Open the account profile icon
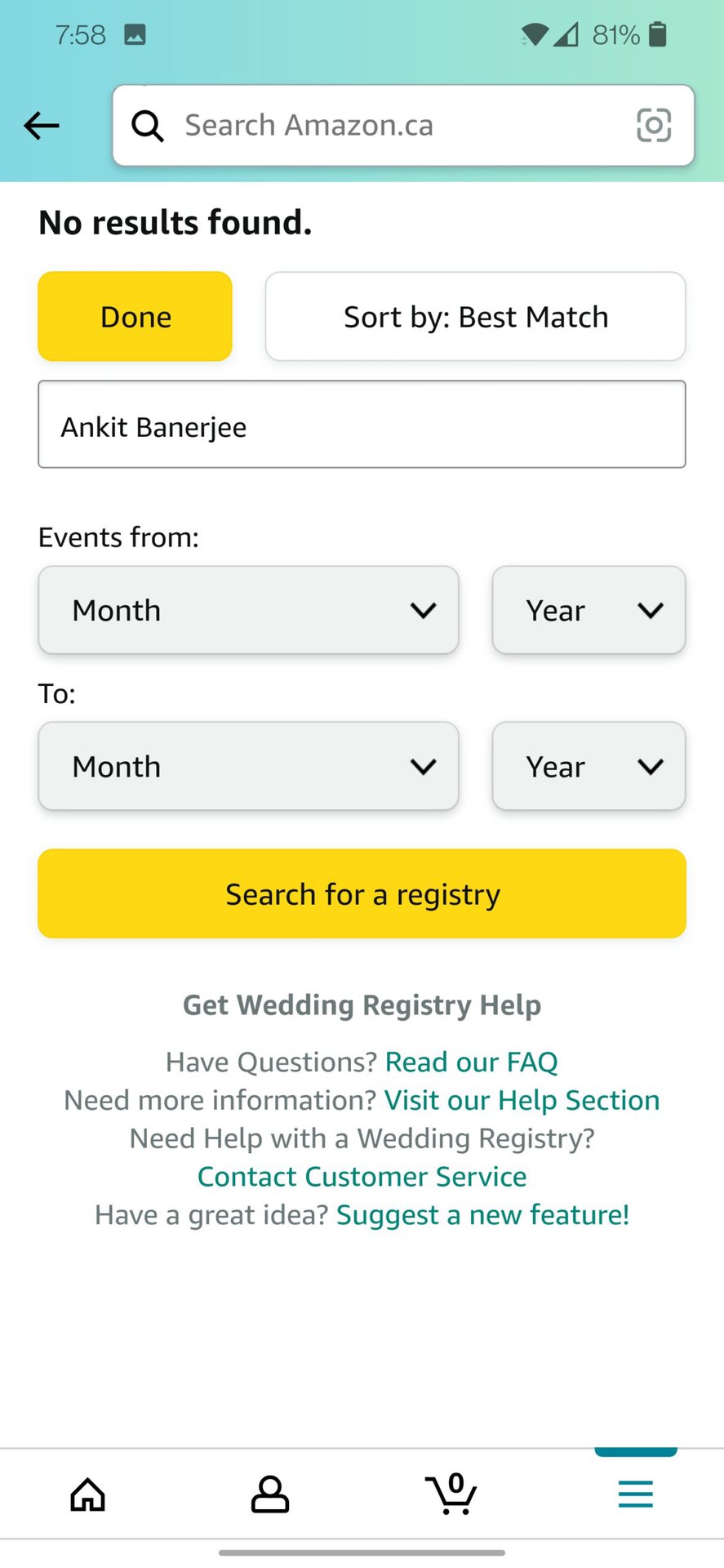 tap(269, 1494)
